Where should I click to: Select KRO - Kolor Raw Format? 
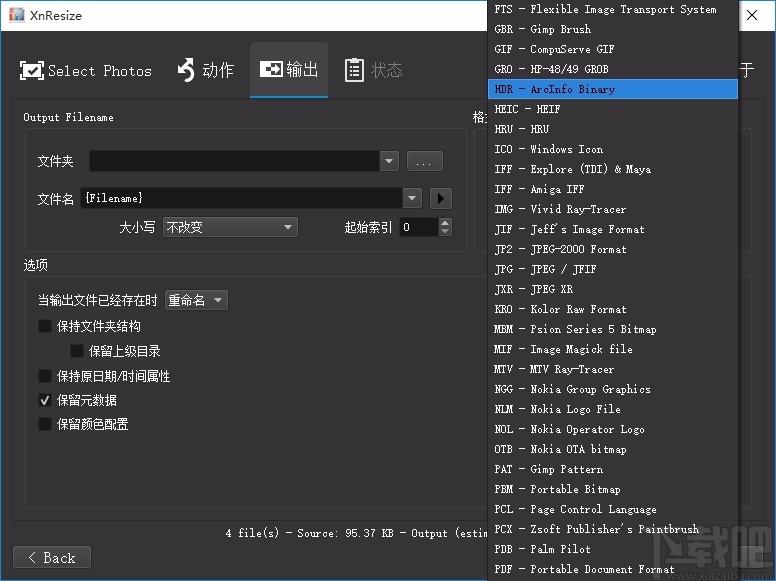tap(613, 309)
